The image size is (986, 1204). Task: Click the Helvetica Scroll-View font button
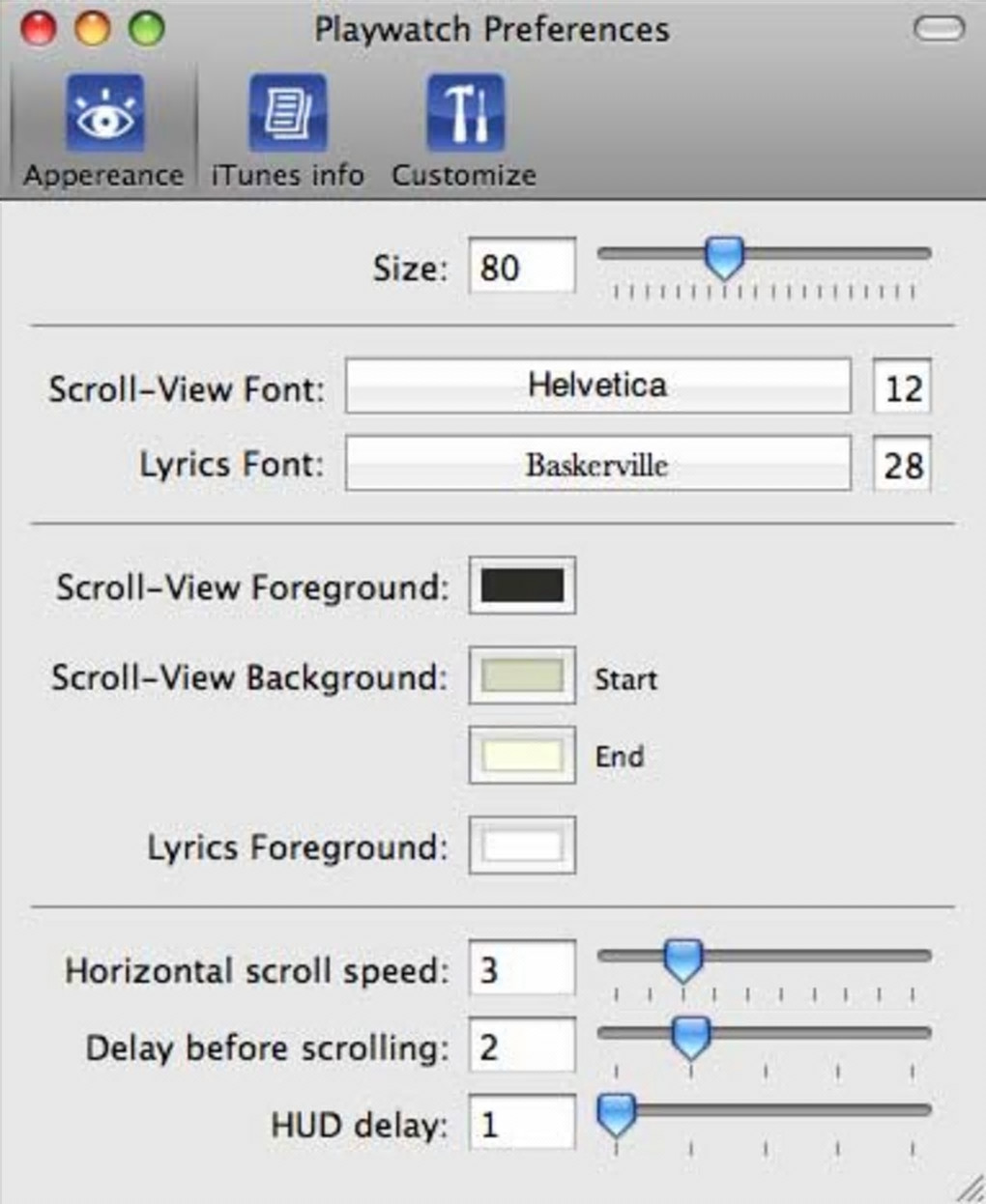point(597,387)
